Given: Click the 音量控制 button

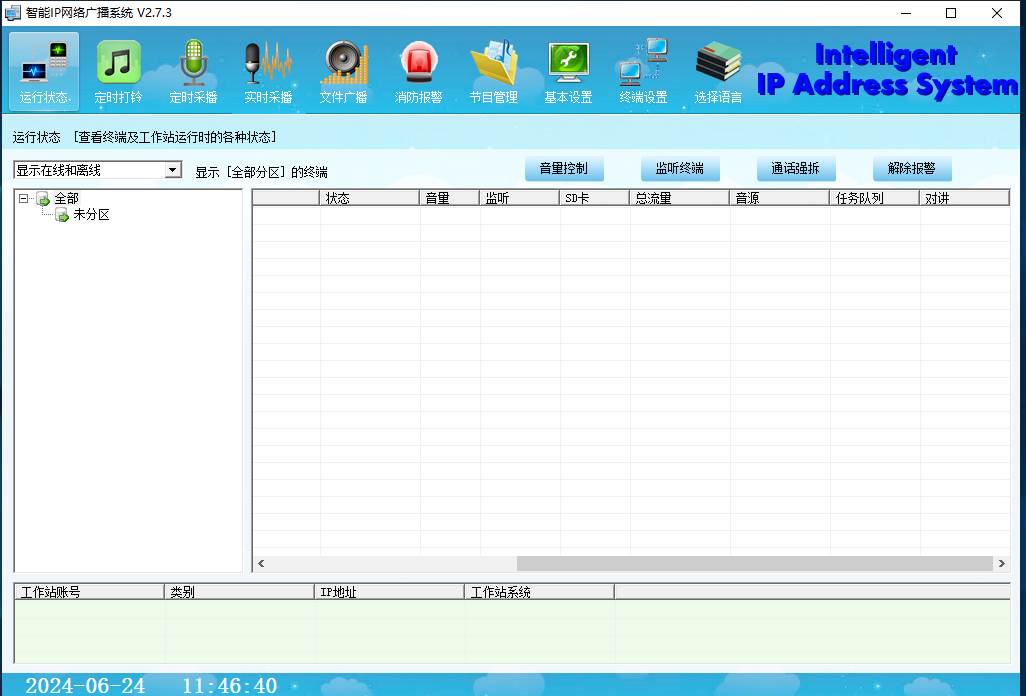Looking at the screenshot, I should [564, 169].
